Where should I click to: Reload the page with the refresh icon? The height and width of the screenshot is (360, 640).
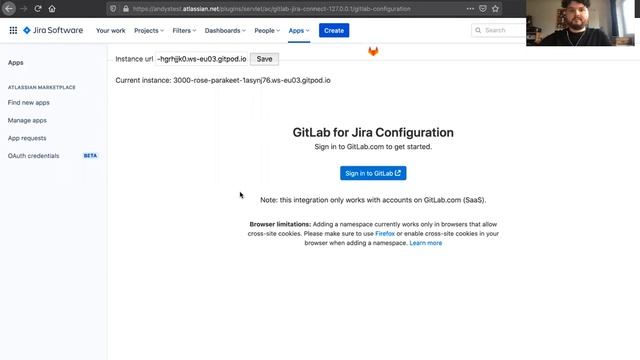click(38, 9)
